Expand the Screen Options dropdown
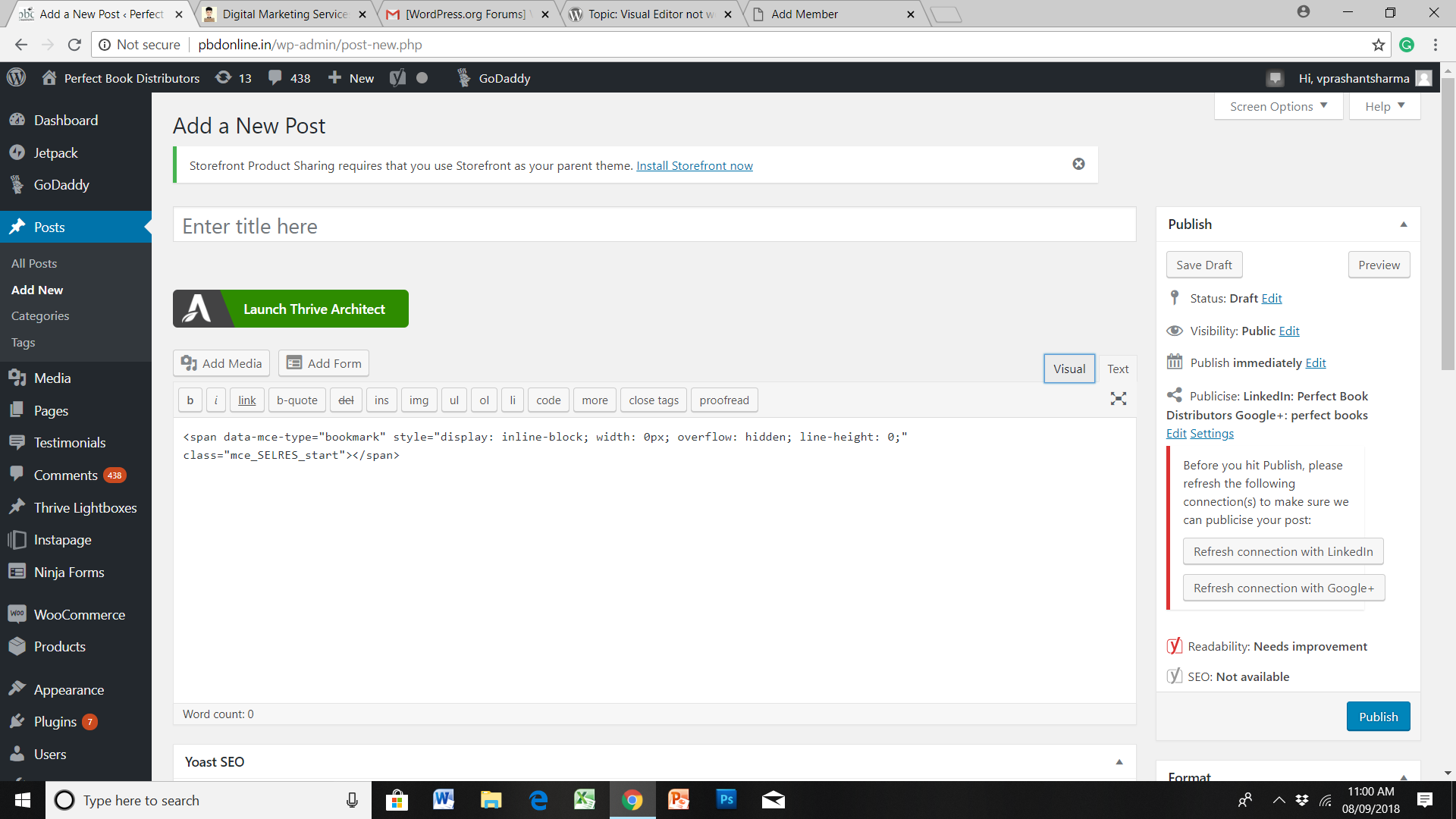This screenshot has width=1456, height=819. 1279,106
